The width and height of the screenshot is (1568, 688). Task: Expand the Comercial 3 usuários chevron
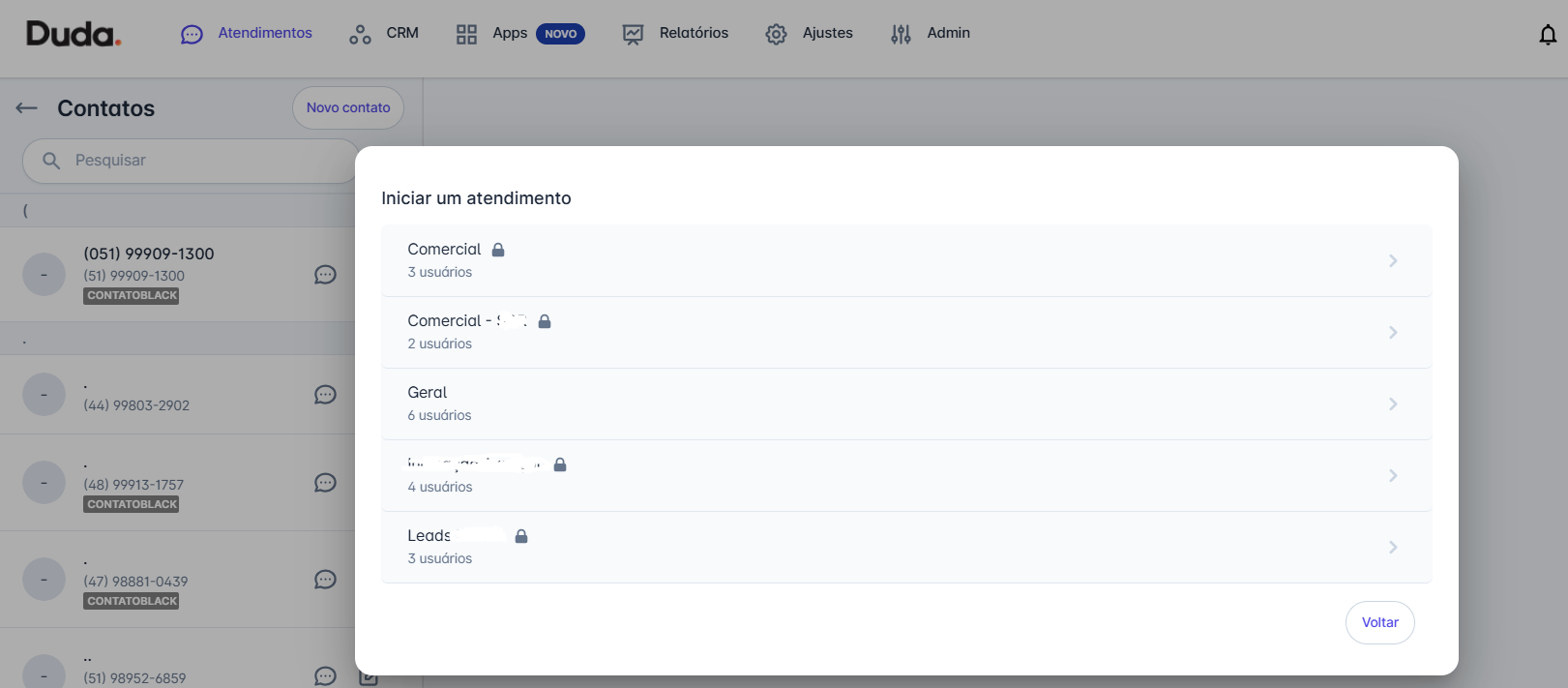tap(1393, 261)
